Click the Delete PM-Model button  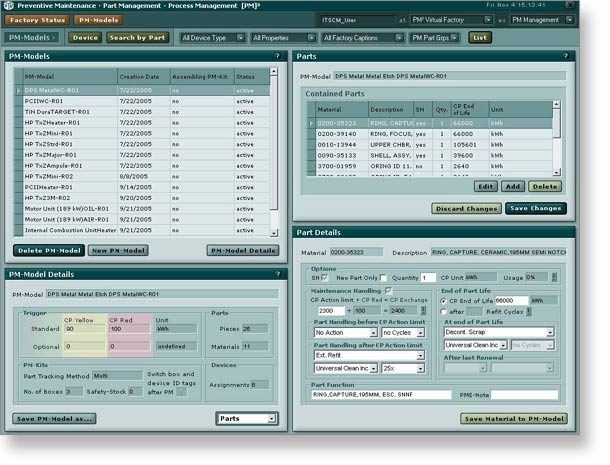click(48, 250)
